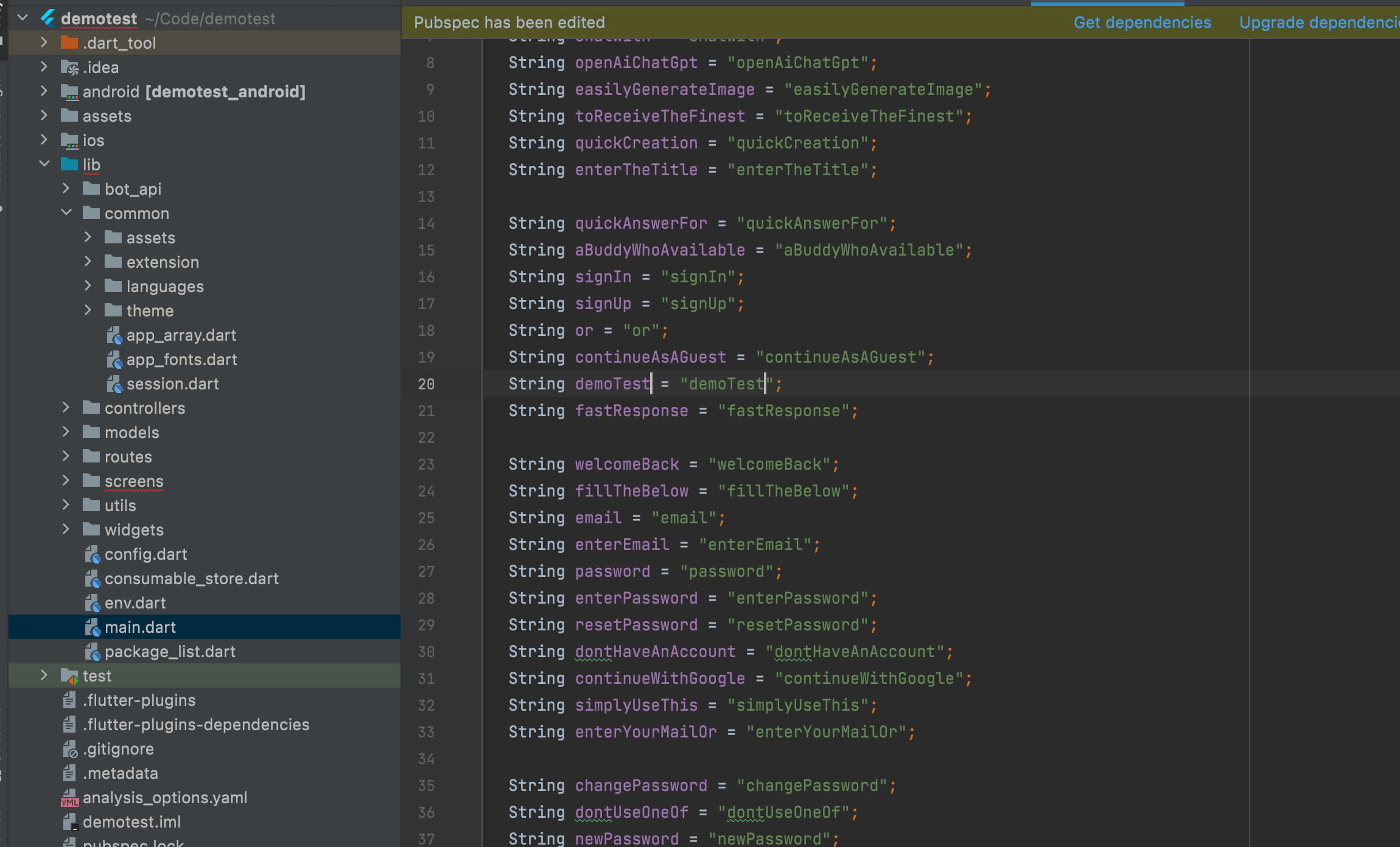
Task: Click the .idea settings folder icon
Action: (x=69, y=67)
